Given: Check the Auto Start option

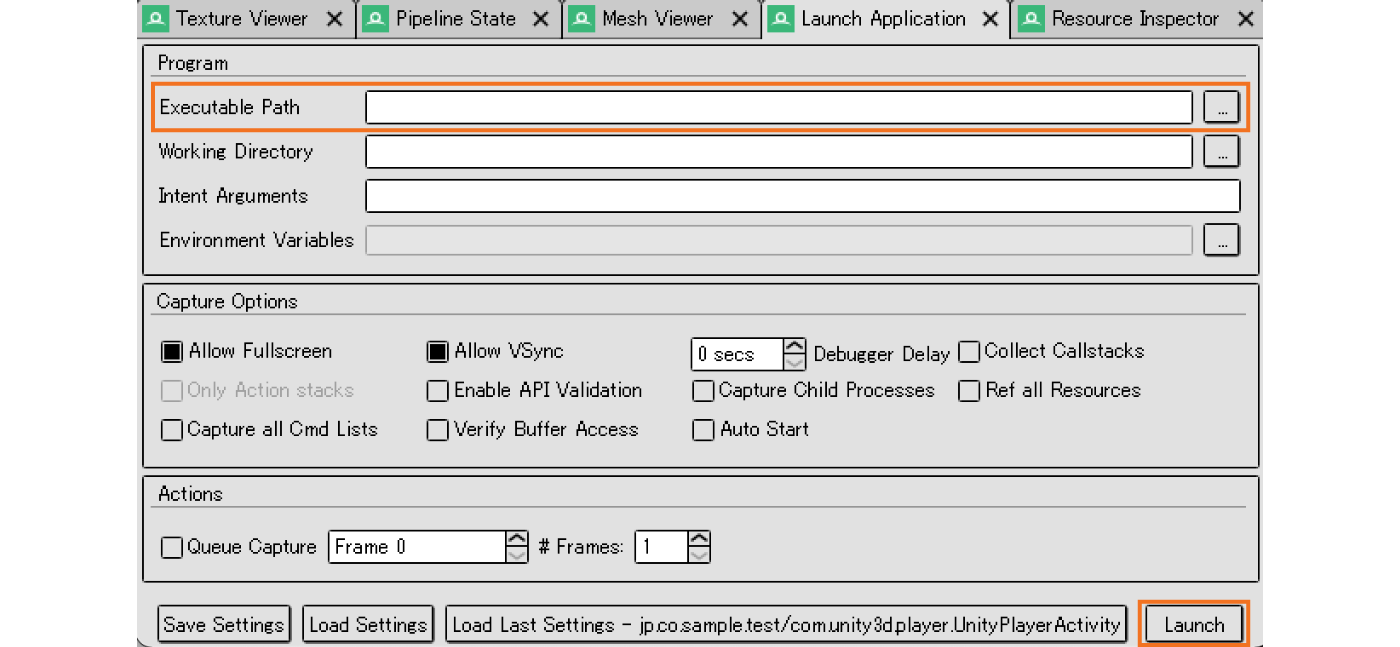Looking at the screenshot, I should click(703, 430).
